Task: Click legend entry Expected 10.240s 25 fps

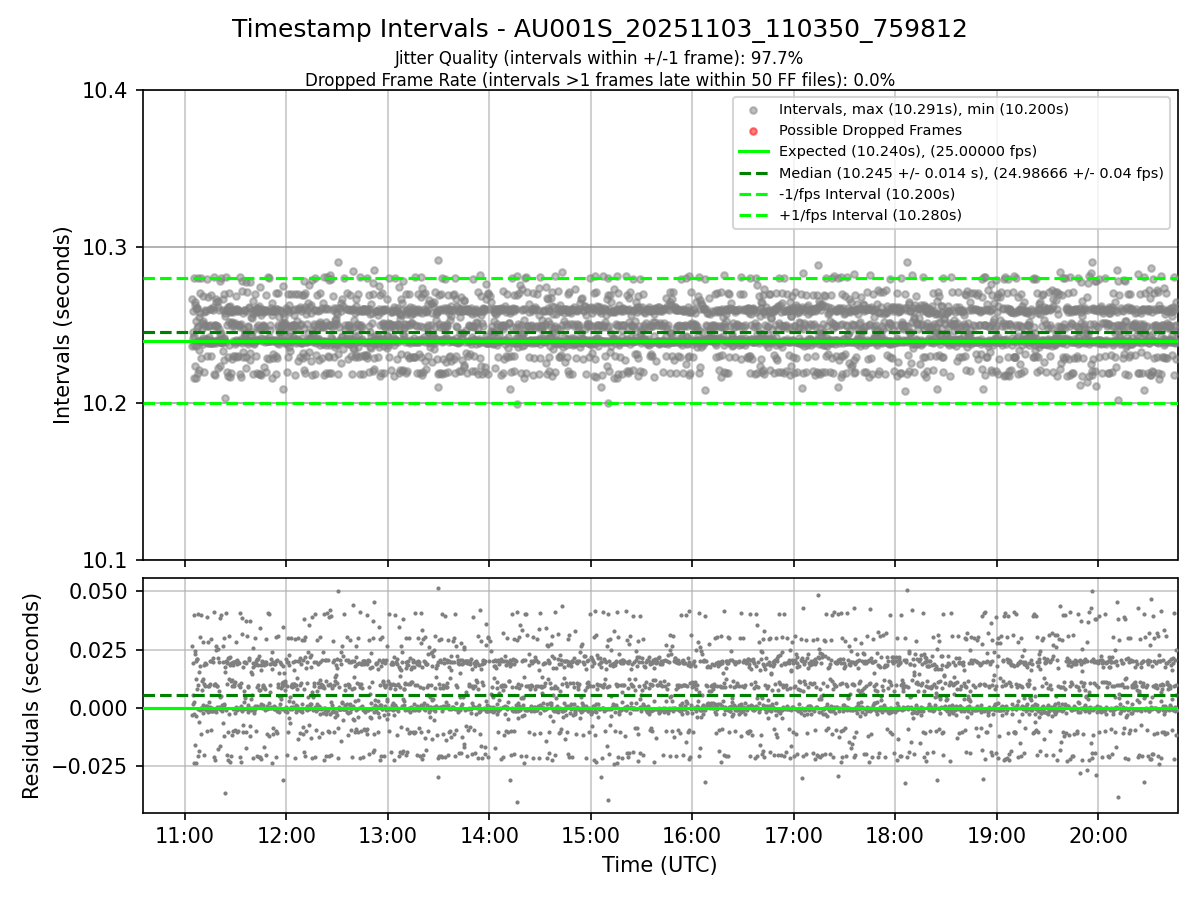Action: (x=908, y=151)
